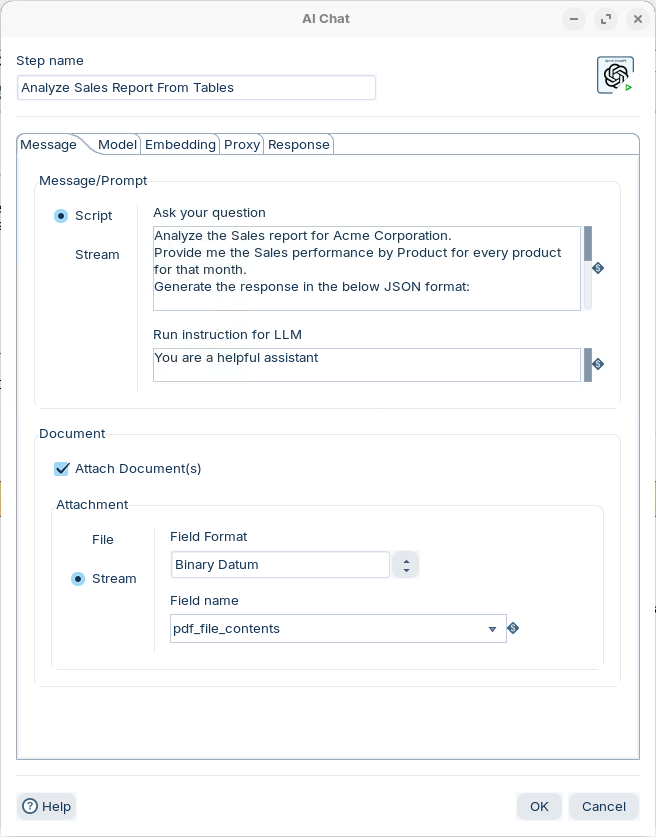Image resolution: width=656 pixels, height=837 pixels.
Task: Open the Field Format spinner dropdown
Action: (405, 565)
